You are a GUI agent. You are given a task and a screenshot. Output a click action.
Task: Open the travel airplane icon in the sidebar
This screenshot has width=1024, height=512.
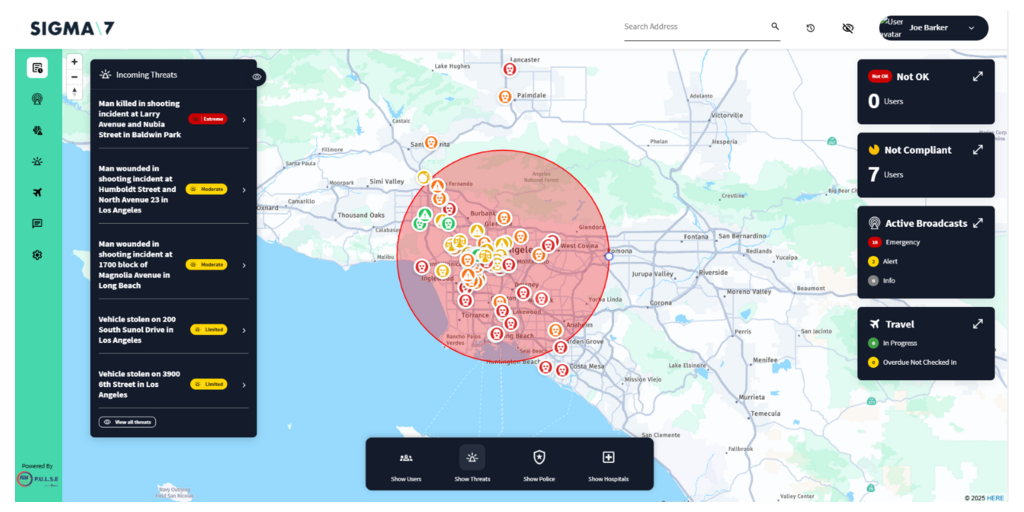(37, 192)
